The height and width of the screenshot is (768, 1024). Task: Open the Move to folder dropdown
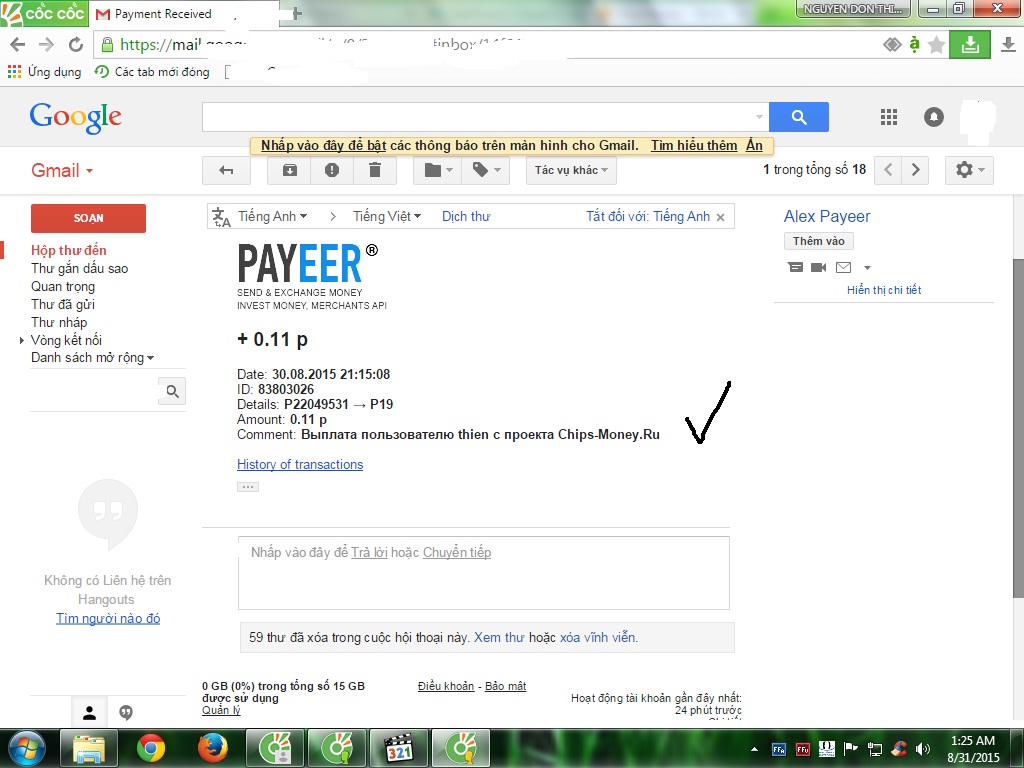point(438,170)
